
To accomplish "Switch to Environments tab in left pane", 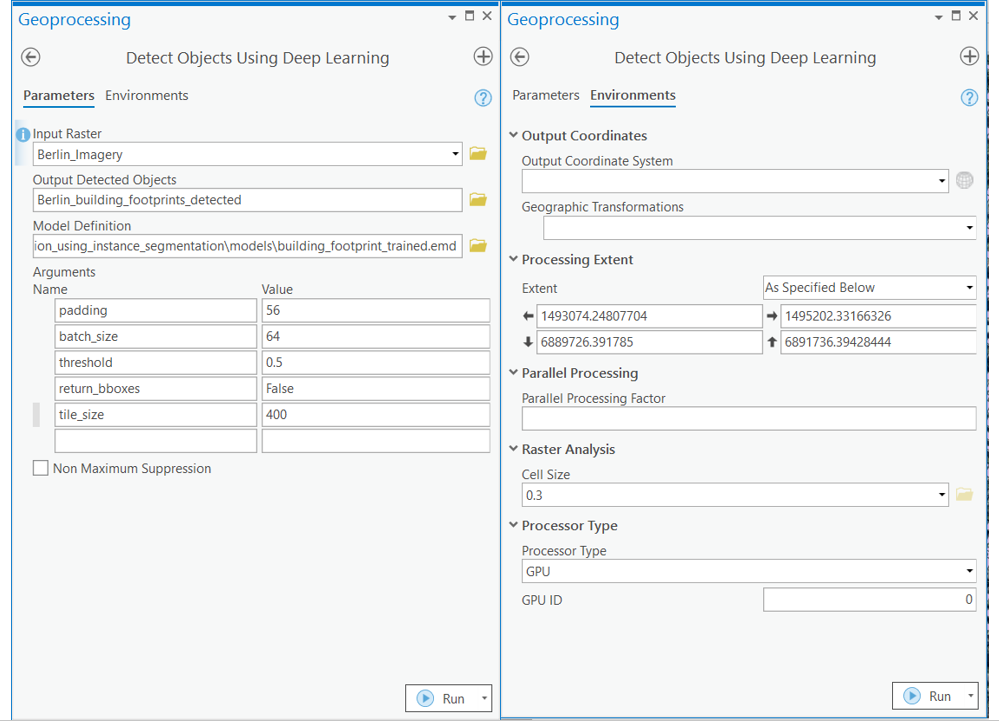I will point(147,96).
